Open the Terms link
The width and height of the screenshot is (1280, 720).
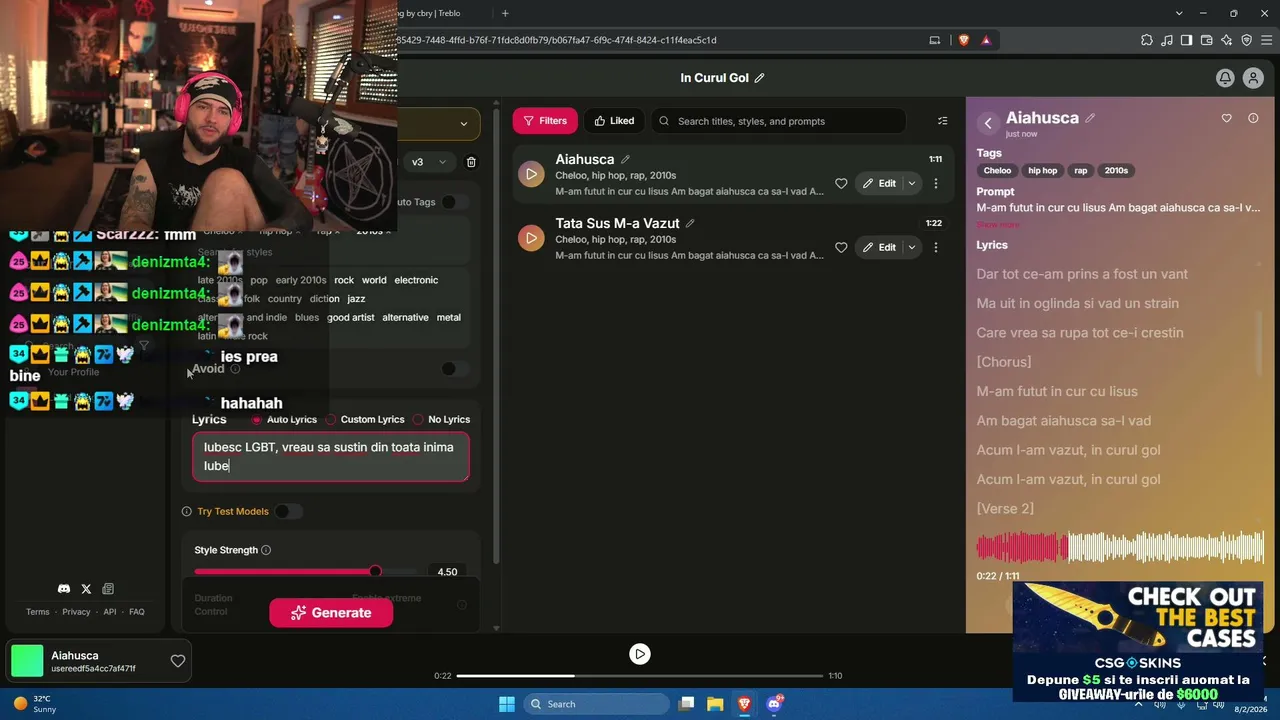coord(38,612)
